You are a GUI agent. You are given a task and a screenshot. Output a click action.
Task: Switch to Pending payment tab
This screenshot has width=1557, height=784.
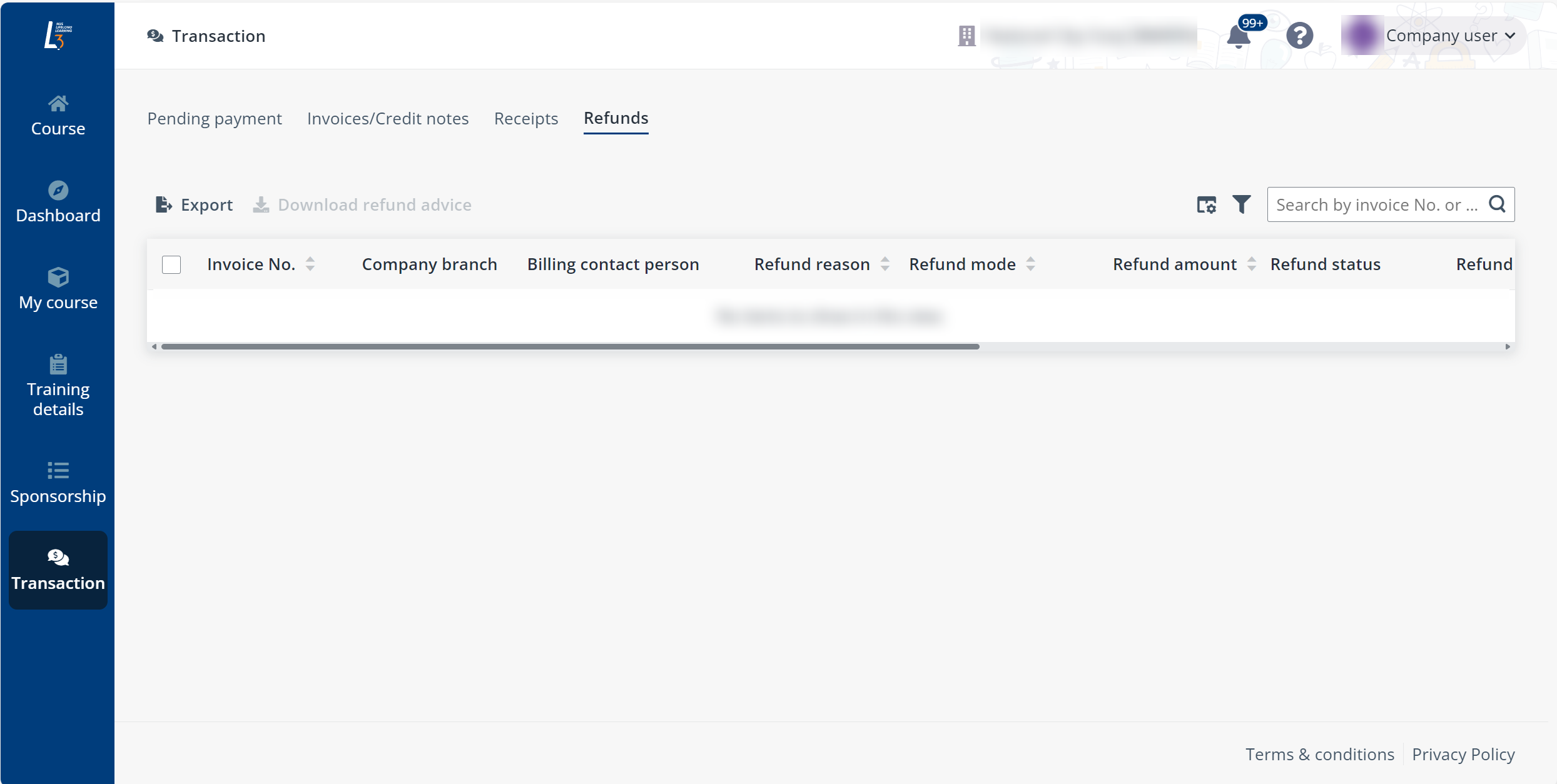pos(215,118)
